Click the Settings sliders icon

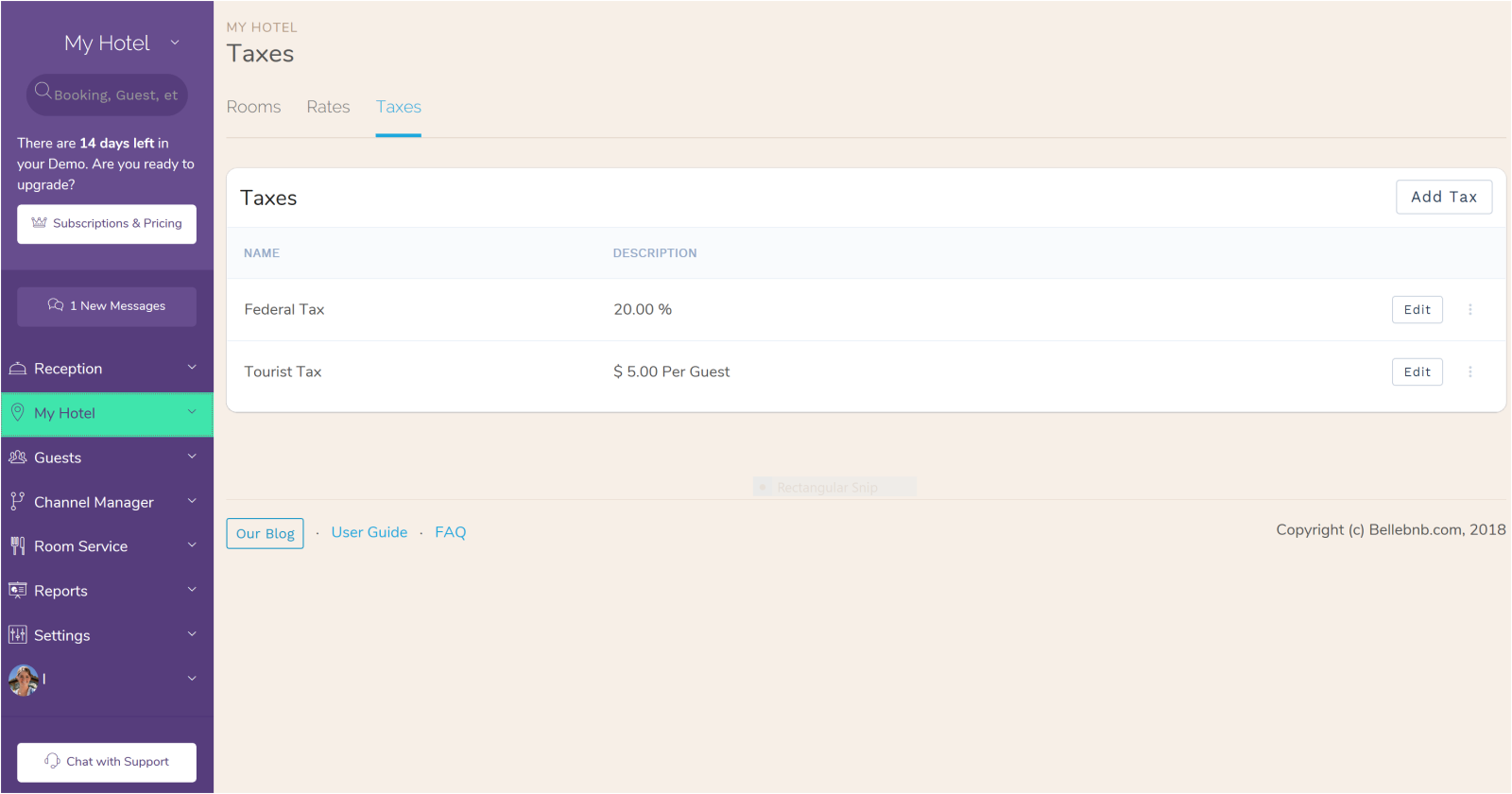click(17, 635)
